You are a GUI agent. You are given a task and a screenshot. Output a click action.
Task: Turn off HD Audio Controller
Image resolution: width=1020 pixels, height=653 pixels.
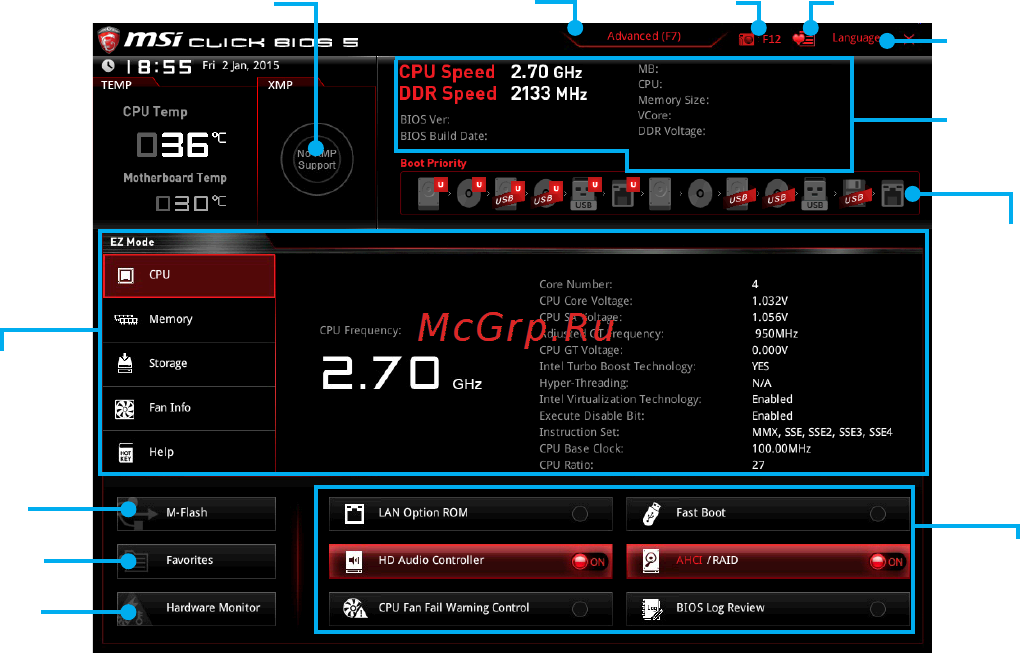(589, 561)
